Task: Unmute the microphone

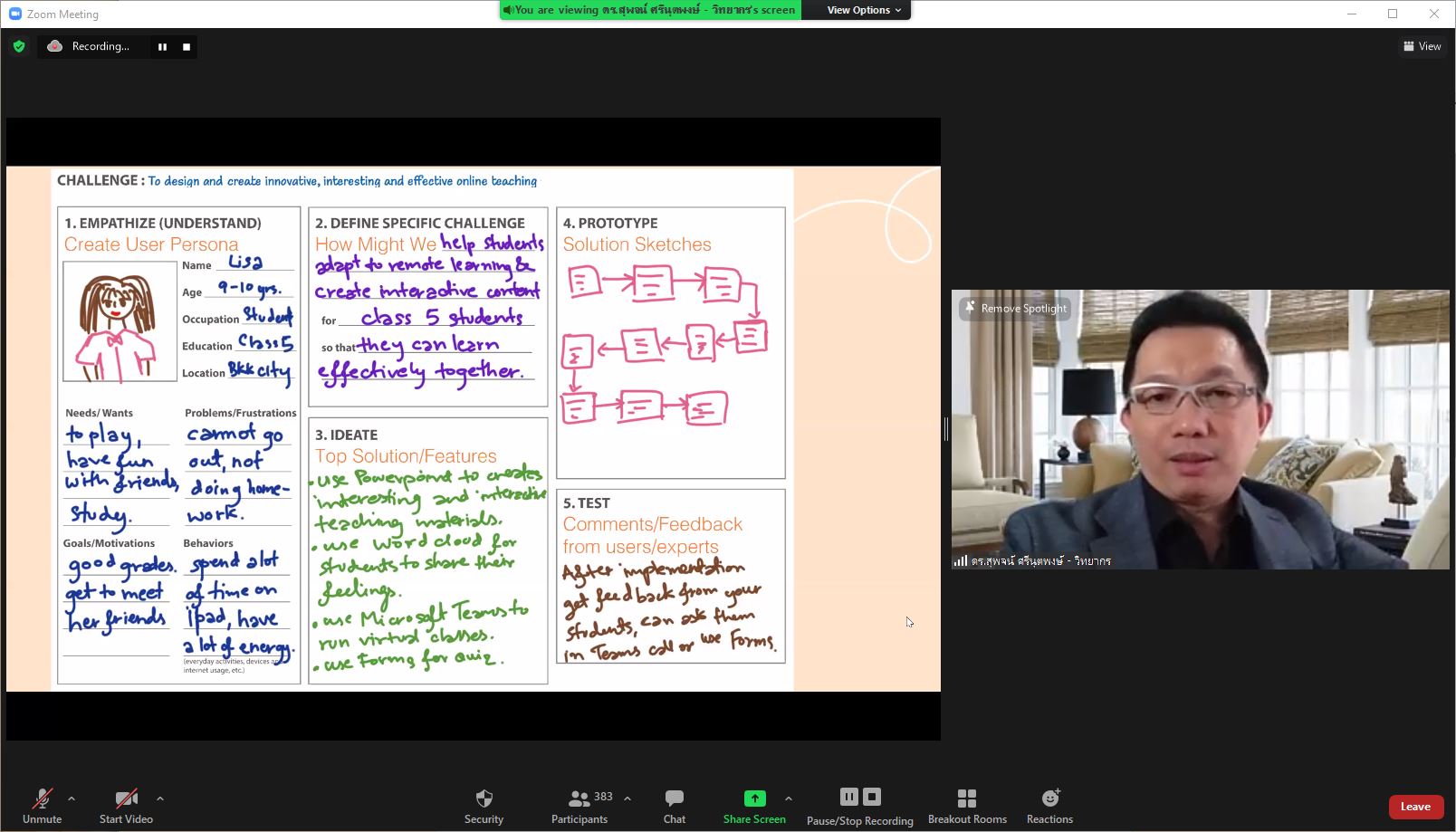Action: [42, 805]
